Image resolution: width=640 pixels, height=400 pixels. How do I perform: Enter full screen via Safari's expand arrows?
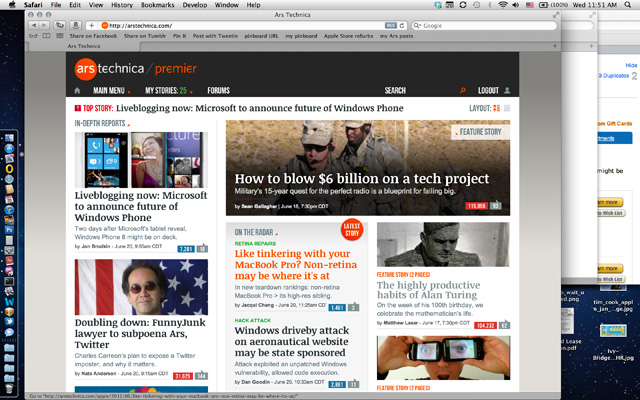coord(556,15)
